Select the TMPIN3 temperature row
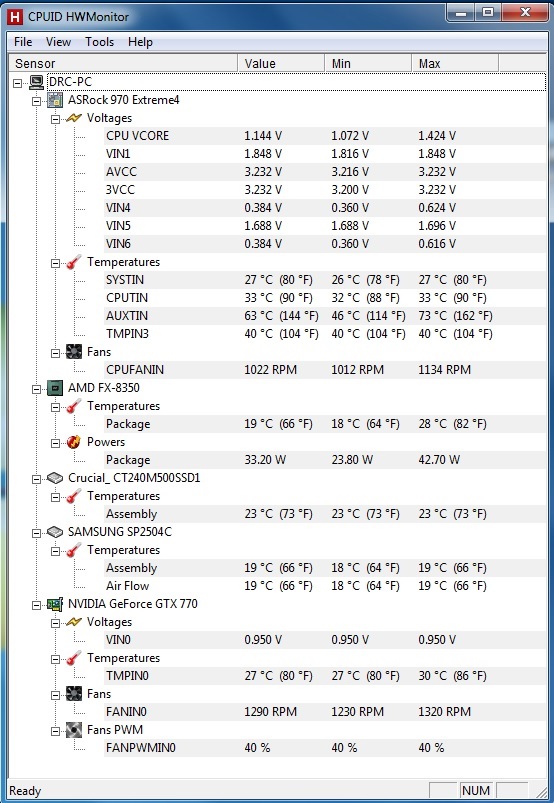This screenshot has width=554, height=803. tap(325, 334)
